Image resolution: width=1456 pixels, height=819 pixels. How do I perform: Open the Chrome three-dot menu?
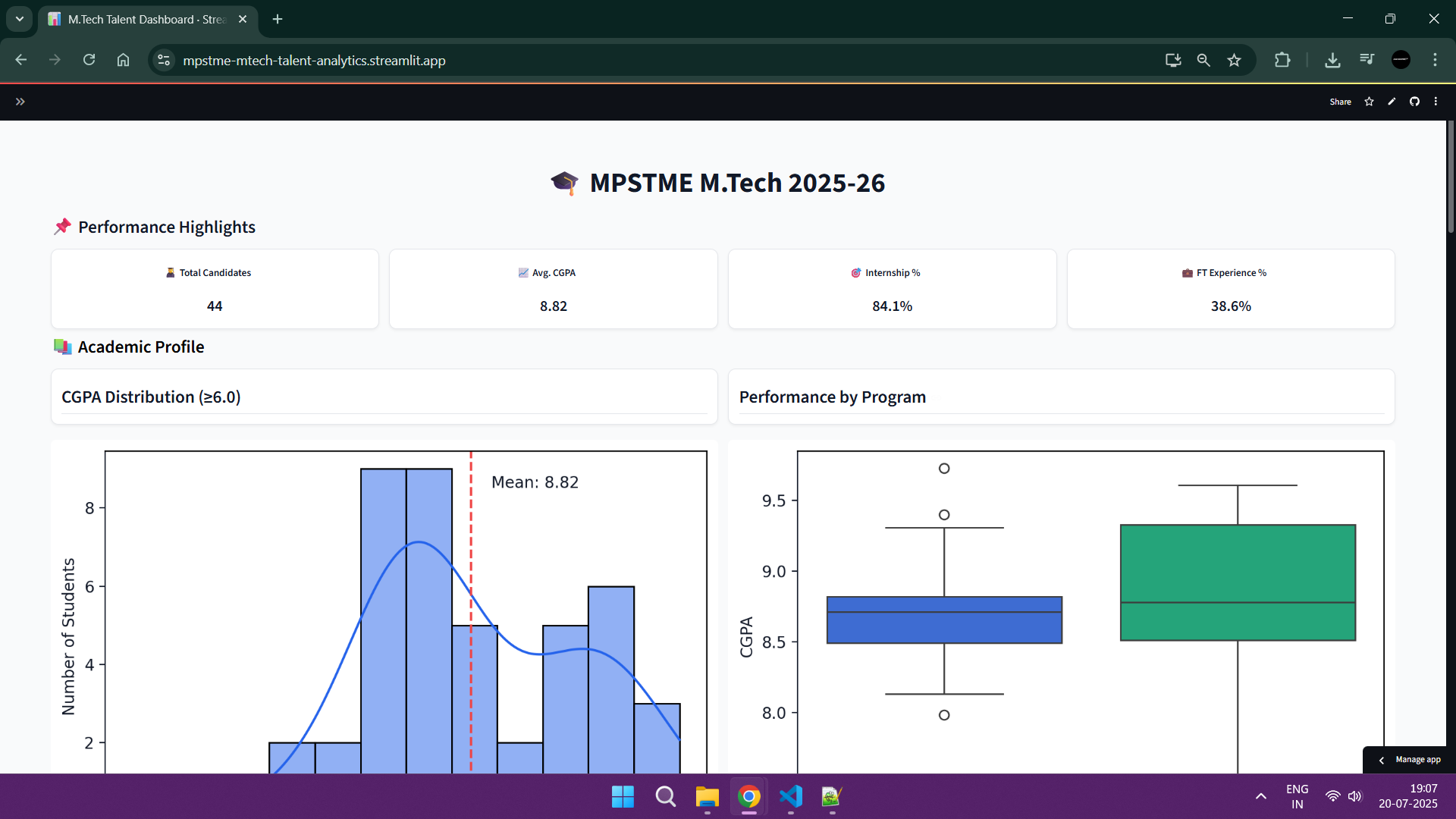pos(1435,59)
